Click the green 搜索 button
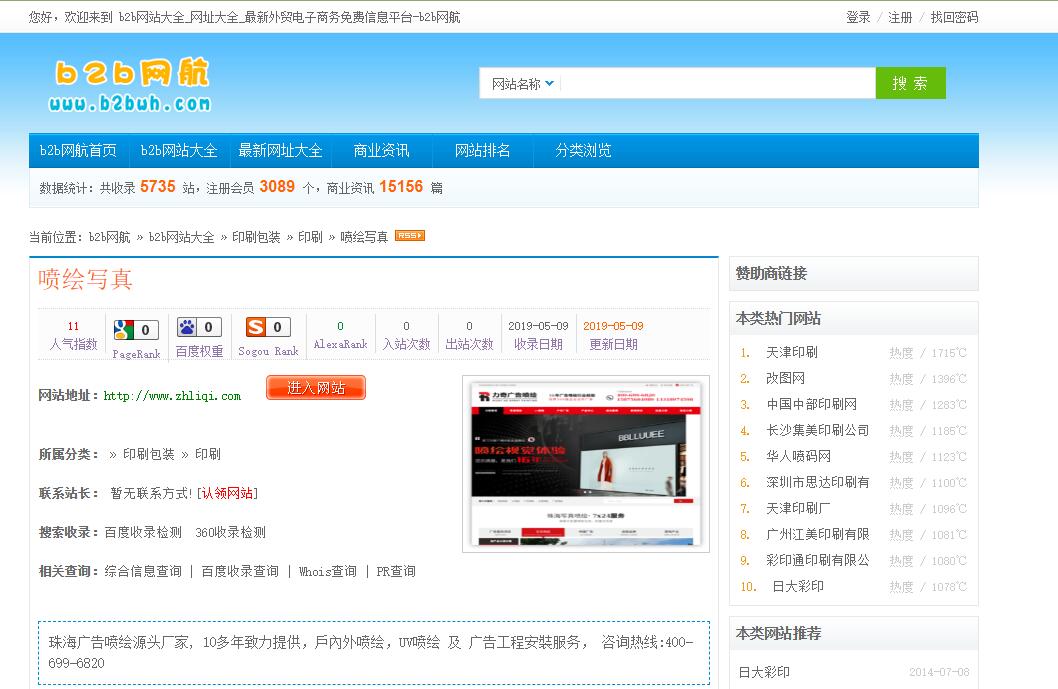The image size is (1058, 689). pyautogui.click(x=910, y=83)
